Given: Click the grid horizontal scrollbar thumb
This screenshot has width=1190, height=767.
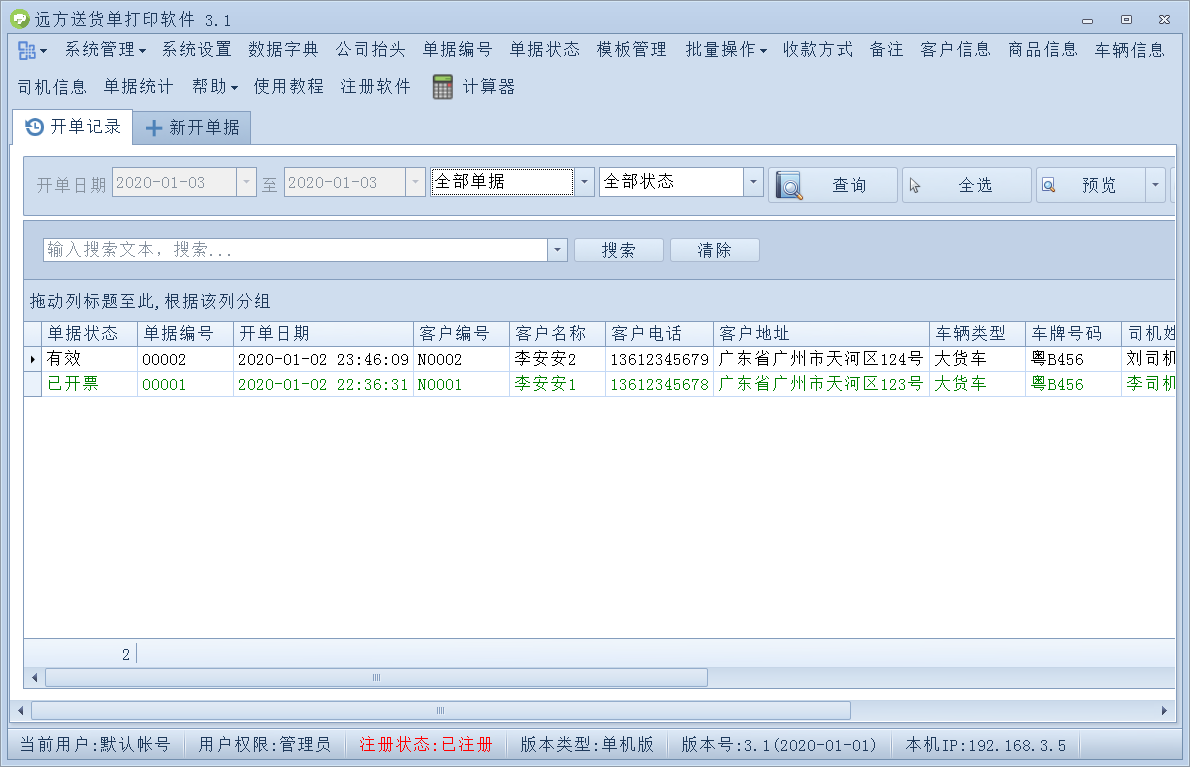Looking at the screenshot, I should (376, 677).
